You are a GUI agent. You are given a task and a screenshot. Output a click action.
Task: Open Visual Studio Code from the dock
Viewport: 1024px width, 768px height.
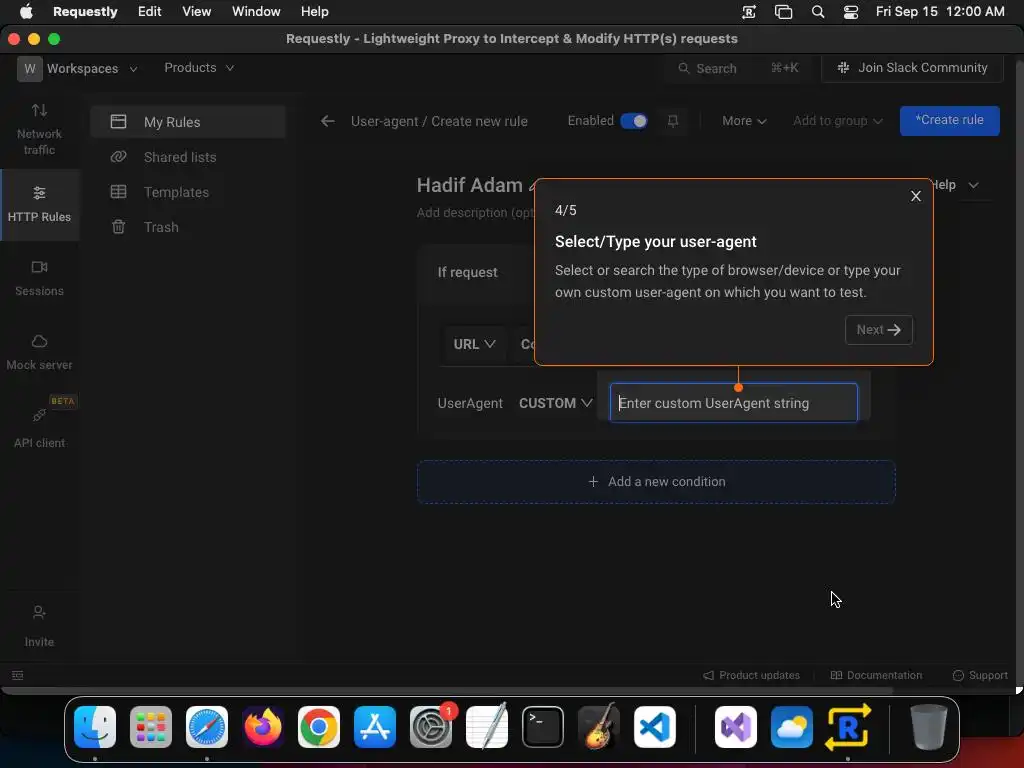click(x=654, y=727)
